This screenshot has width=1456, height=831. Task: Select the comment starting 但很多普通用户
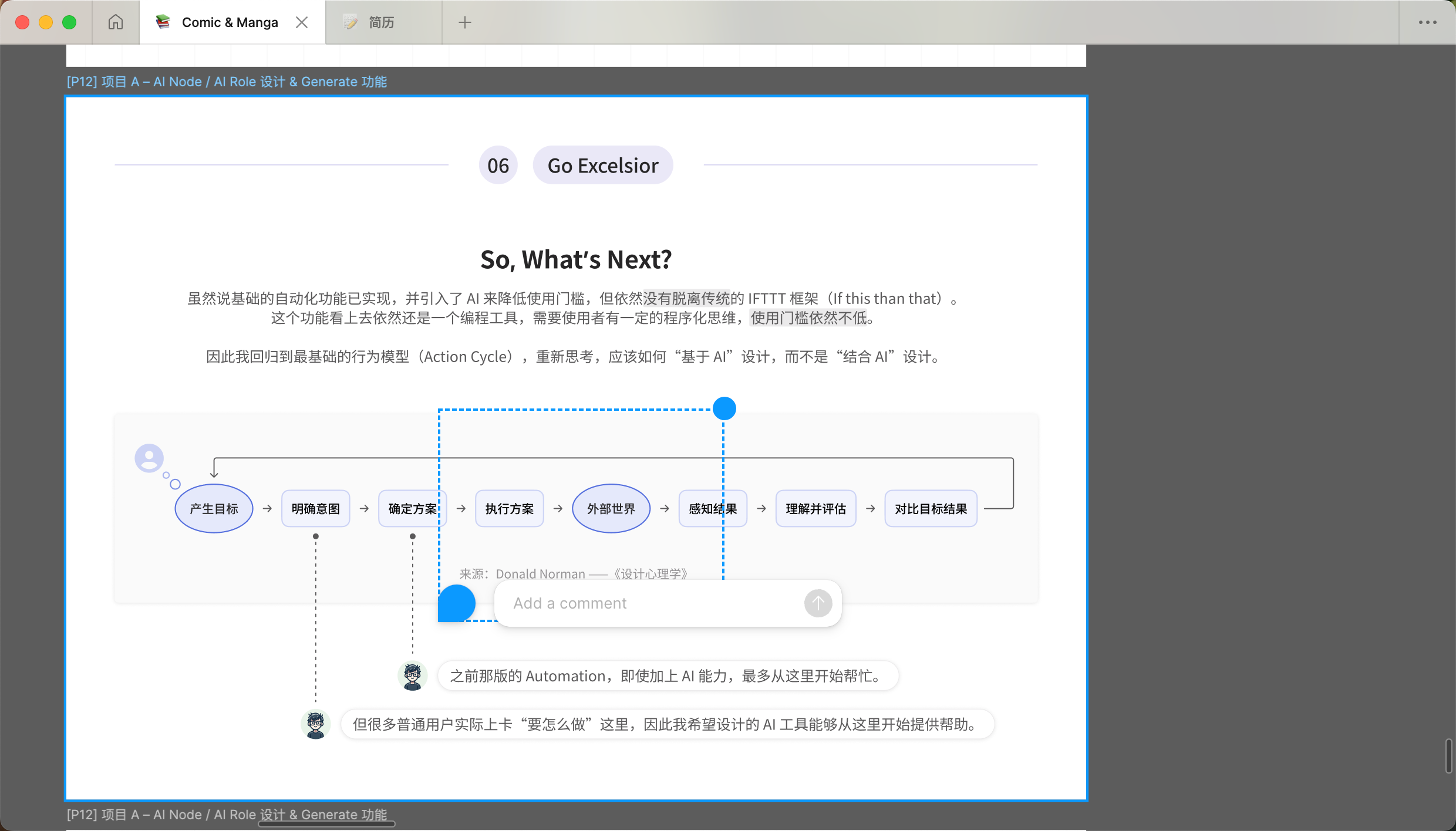click(x=668, y=725)
